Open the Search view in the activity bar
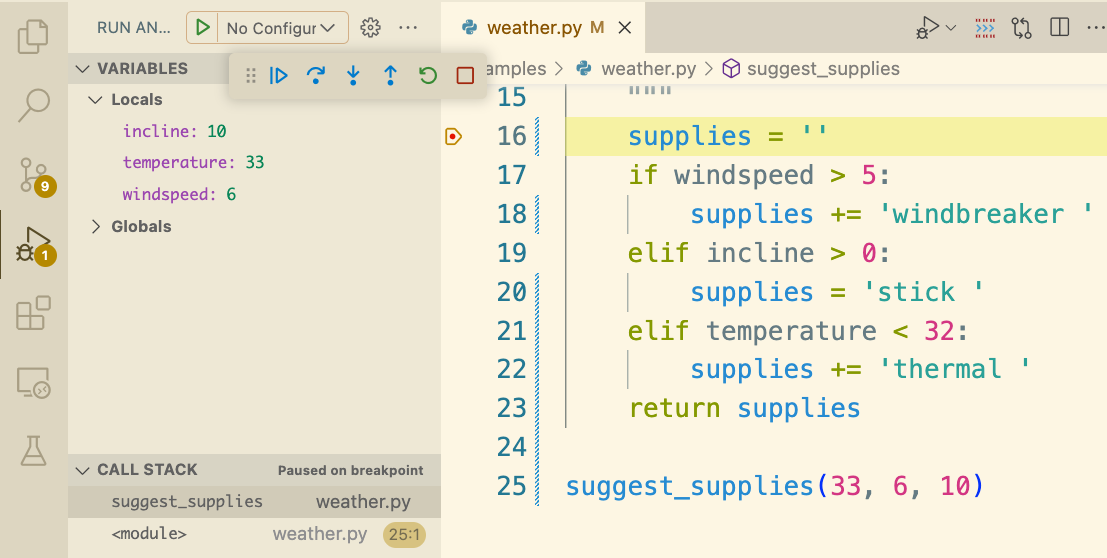The image size is (1107, 558). 33,105
